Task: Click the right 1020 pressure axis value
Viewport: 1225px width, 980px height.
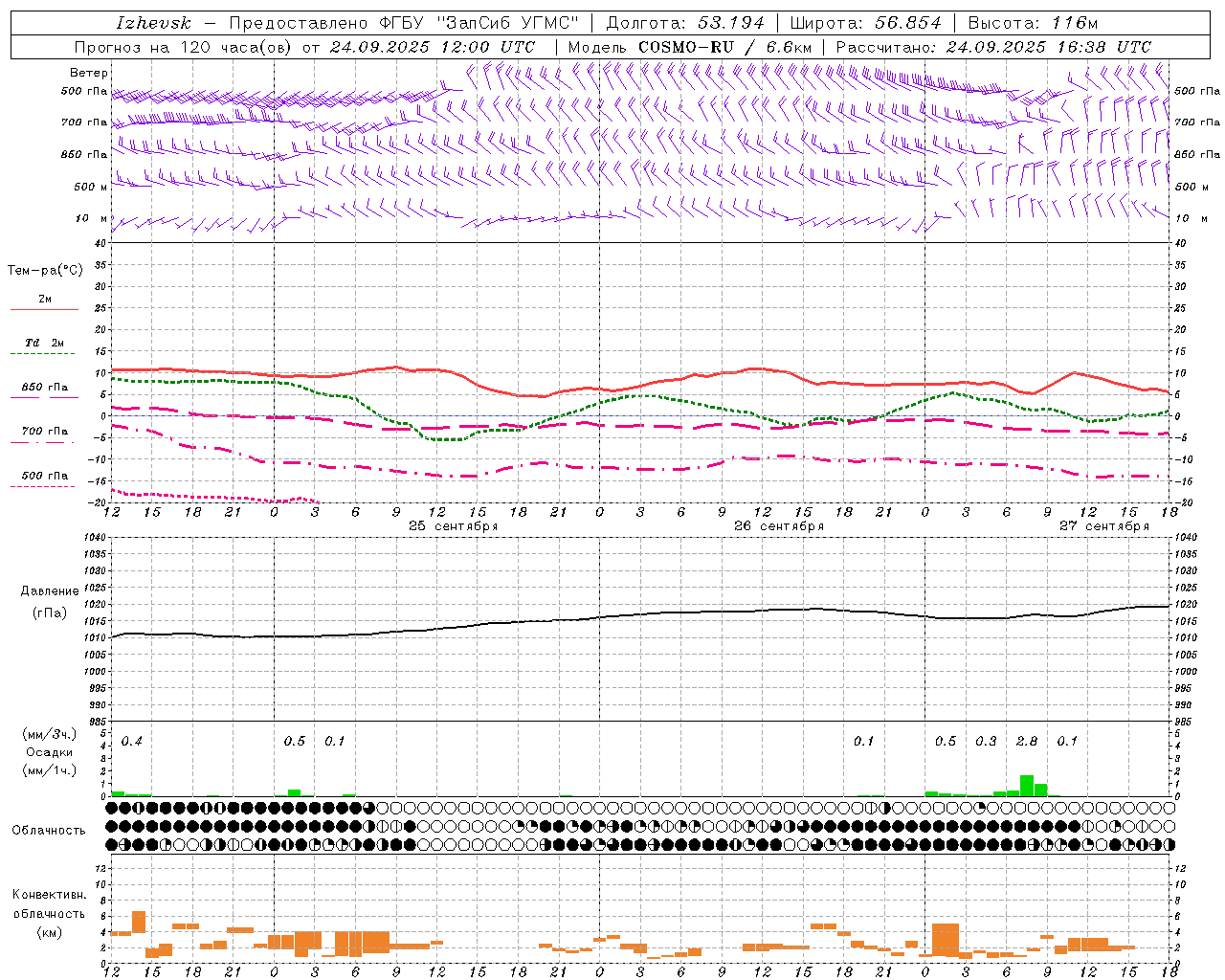Action: click(x=1185, y=605)
